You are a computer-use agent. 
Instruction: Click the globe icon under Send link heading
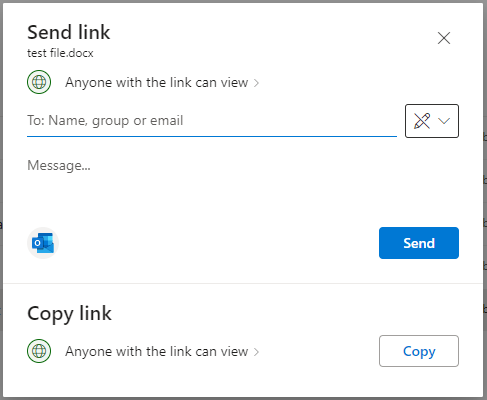pyautogui.click(x=39, y=82)
